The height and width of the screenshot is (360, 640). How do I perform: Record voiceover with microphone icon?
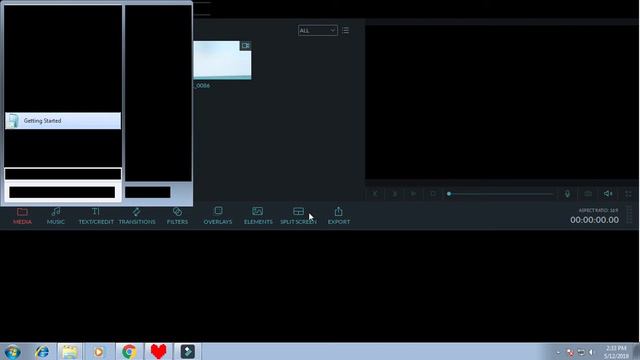pos(567,194)
